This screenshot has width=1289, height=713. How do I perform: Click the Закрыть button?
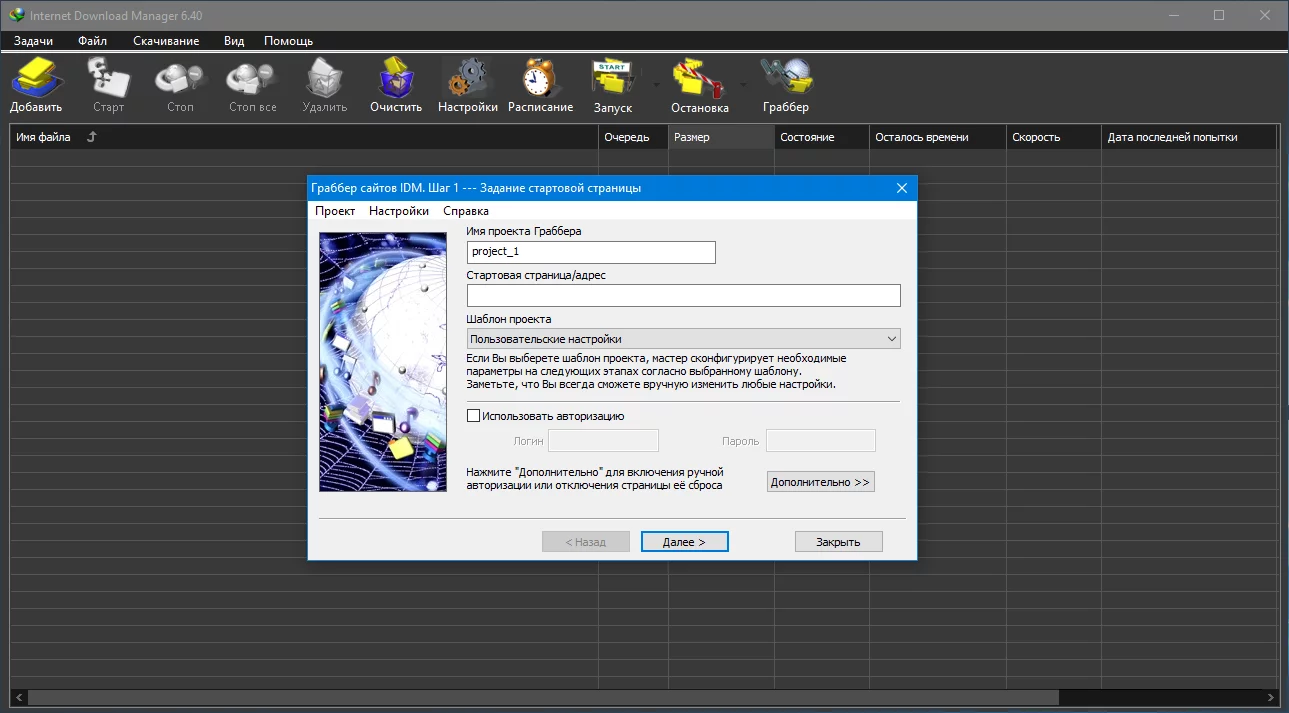[x=839, y=541]
